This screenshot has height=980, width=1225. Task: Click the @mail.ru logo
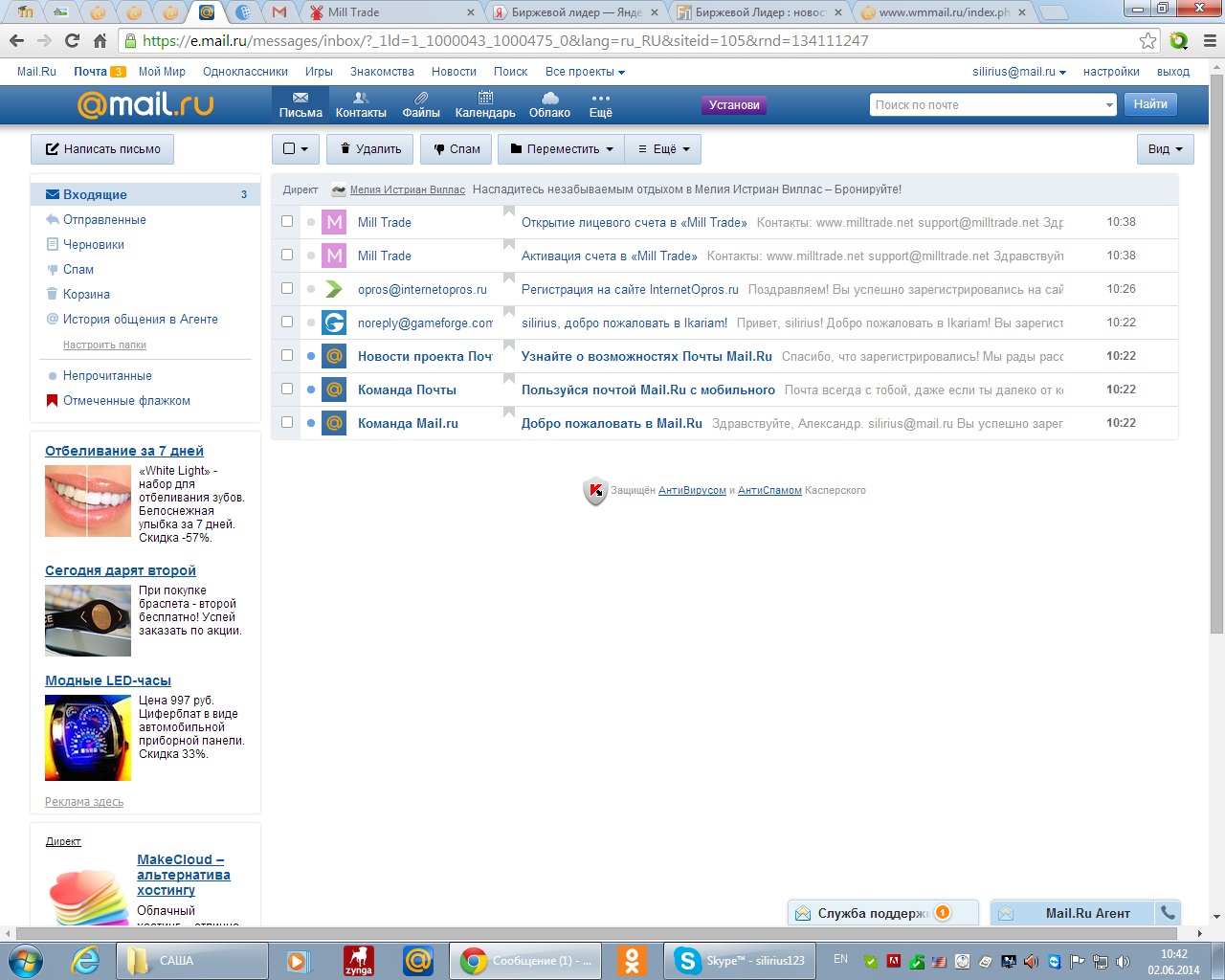(145, 104)
